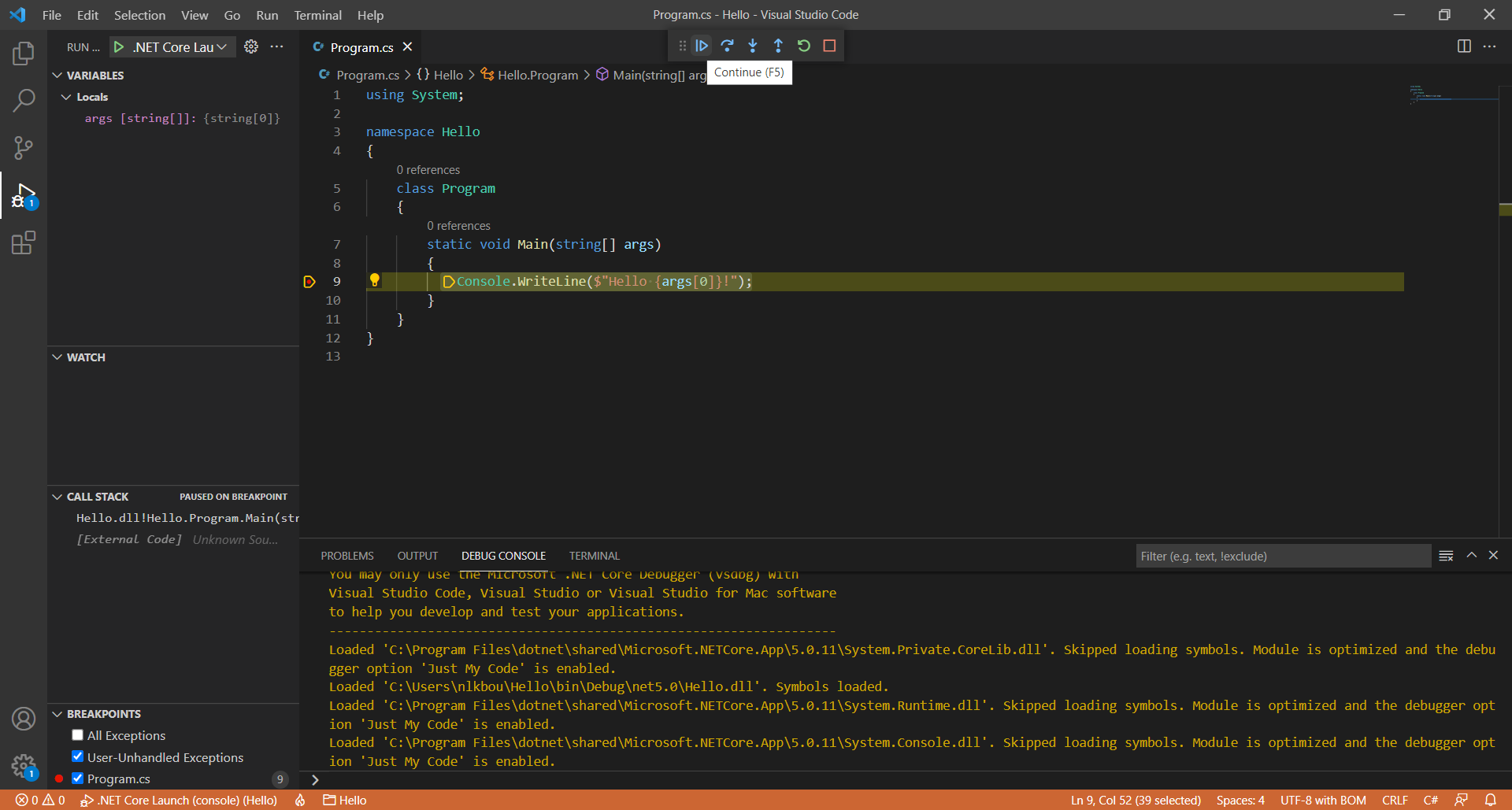Select the Hello.dll!Hello.Program.Main stack frame
The image size is (1512, 810).
(x=174, y=518)
